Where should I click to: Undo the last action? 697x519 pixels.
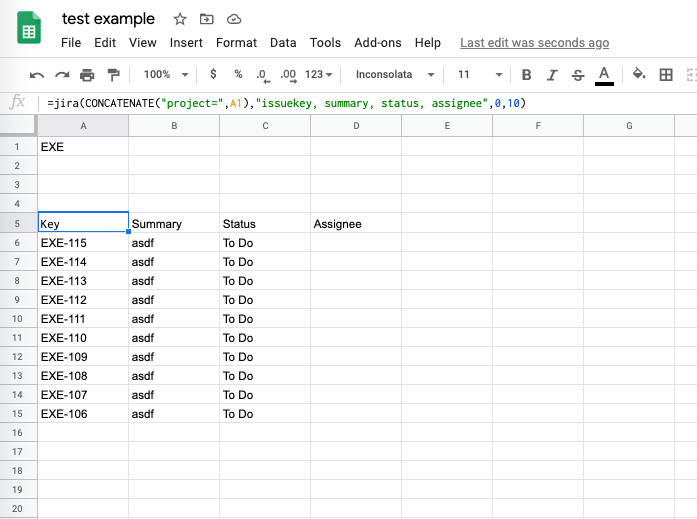[x=37, y=75]
